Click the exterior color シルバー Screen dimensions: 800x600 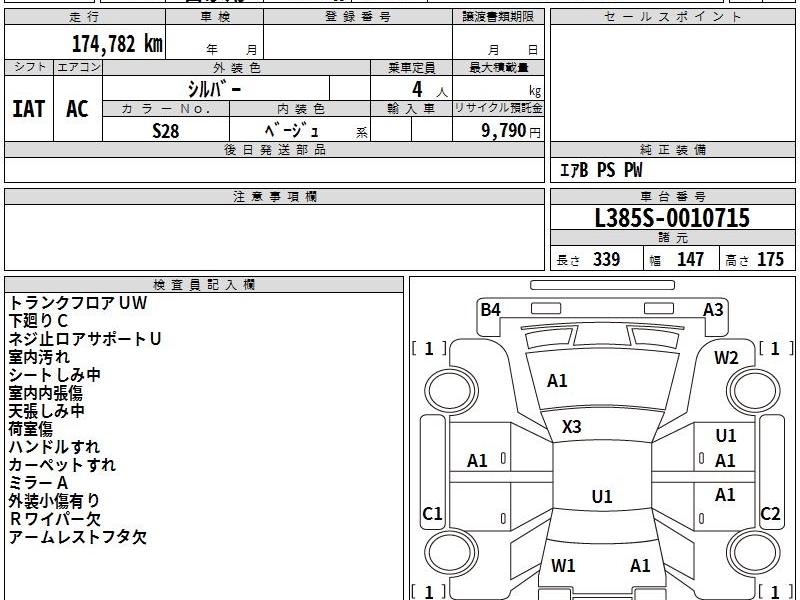coord(214,89)
